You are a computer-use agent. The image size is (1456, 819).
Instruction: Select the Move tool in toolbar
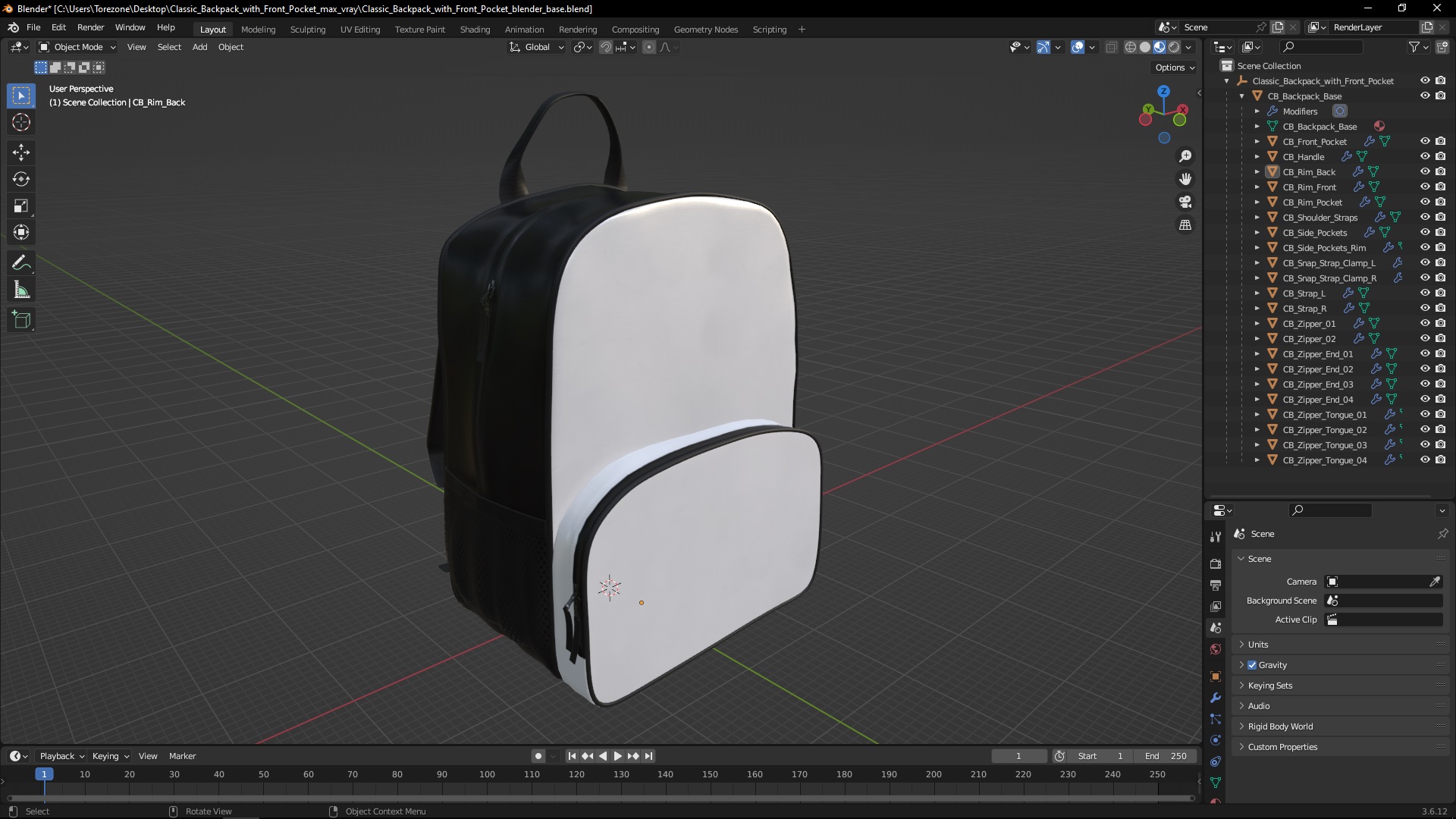21,152
